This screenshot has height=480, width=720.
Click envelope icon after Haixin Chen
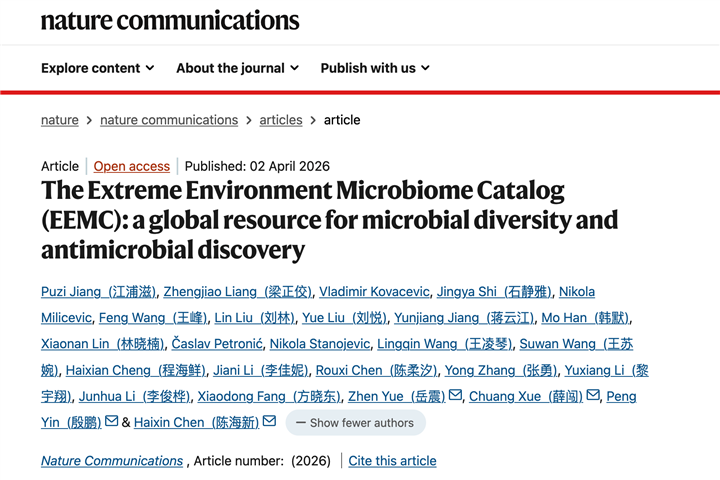pos(269,422)
